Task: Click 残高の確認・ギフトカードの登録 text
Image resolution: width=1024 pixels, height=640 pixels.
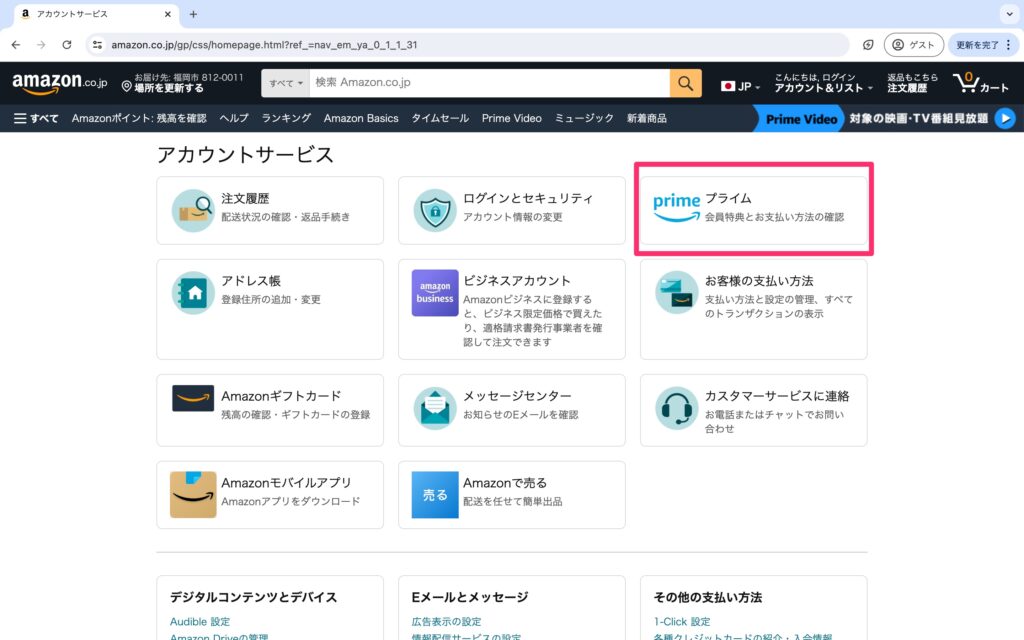Action: click(295, 414)
